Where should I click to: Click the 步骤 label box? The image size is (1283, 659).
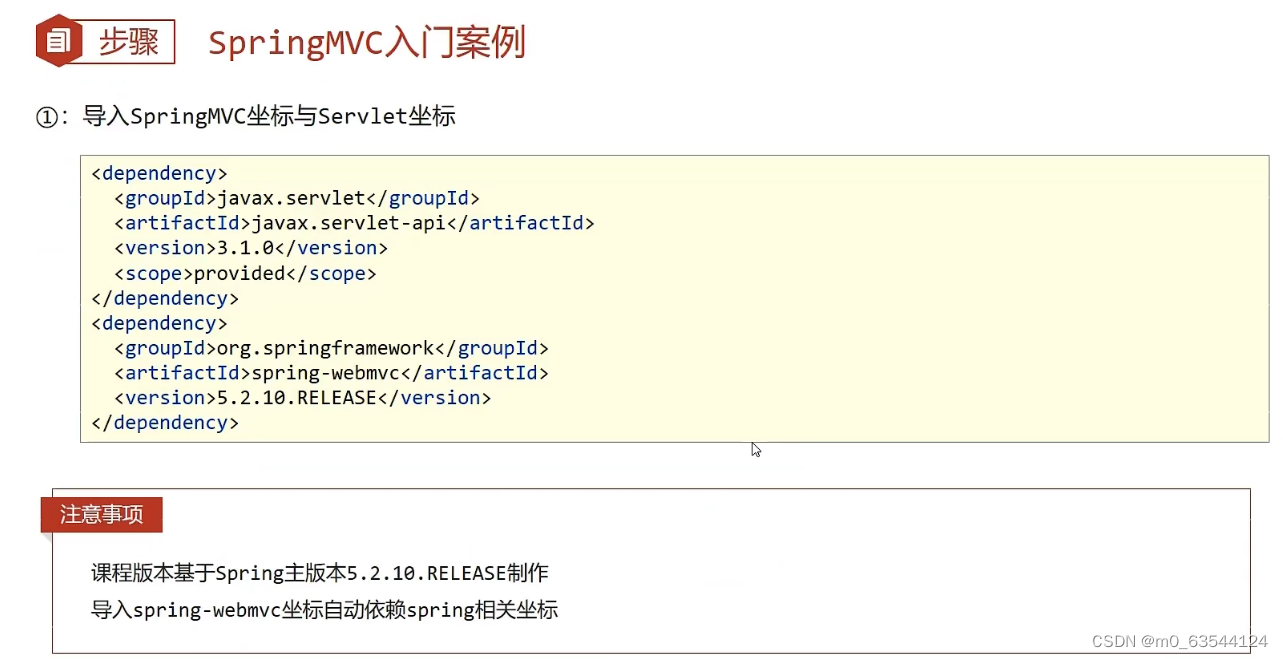click(129, 42)
